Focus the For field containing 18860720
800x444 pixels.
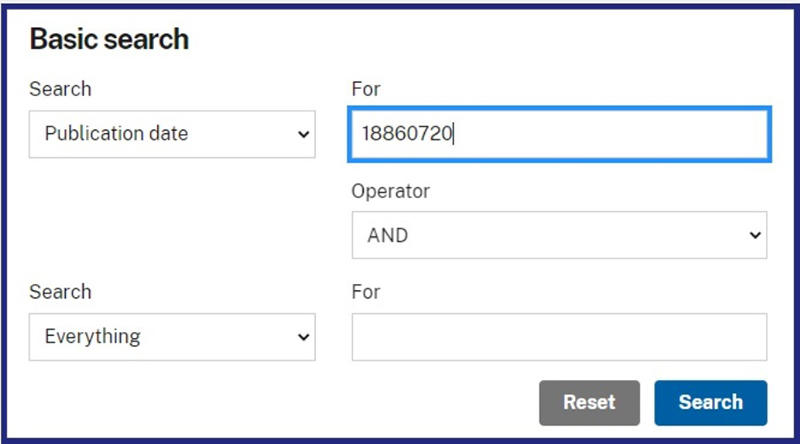[x=559, y=134]
